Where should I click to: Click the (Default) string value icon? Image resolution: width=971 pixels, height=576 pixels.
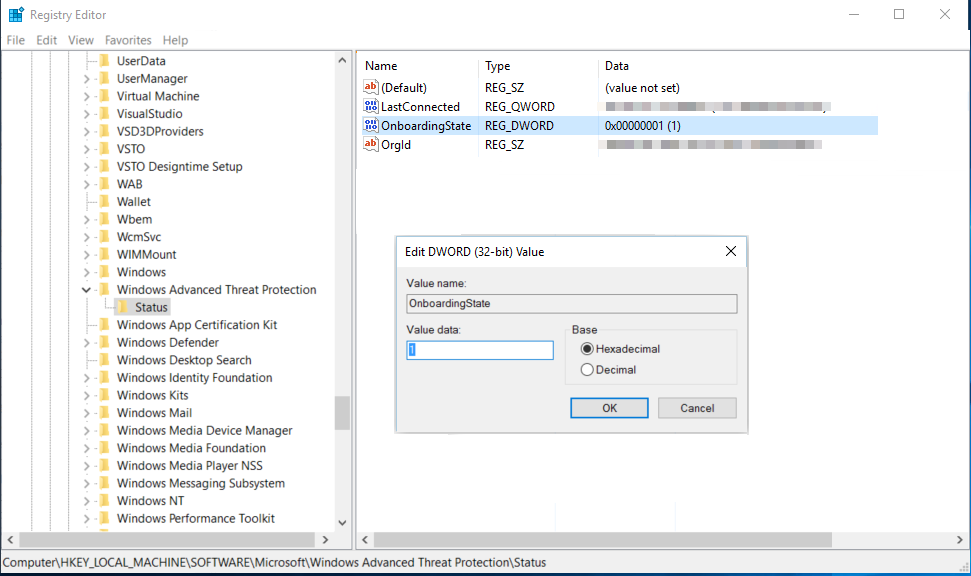click(371, 88)
